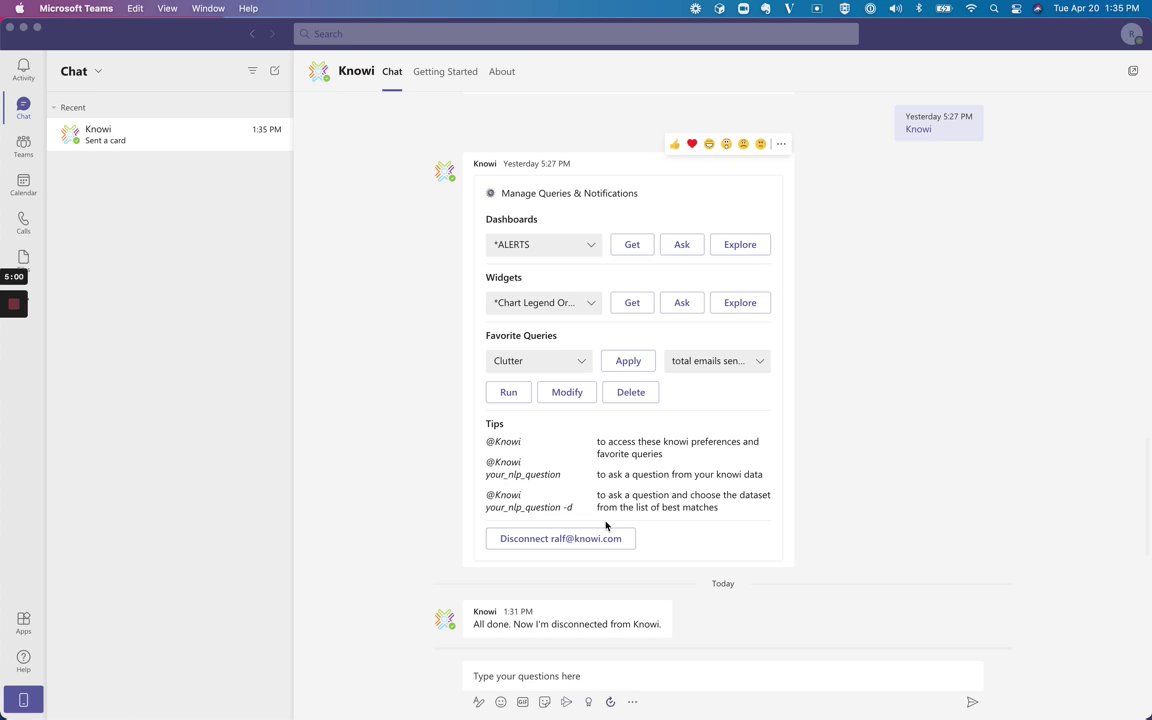The width and height of the screenshot is (1152, 720).
Task: Open the Chat header dropdown chevron
Action: coord(98,71)
